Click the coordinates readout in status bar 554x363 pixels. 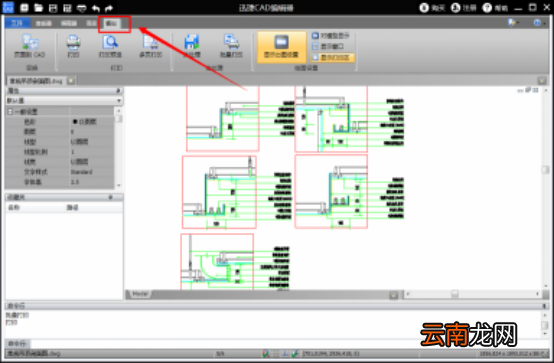331,353
